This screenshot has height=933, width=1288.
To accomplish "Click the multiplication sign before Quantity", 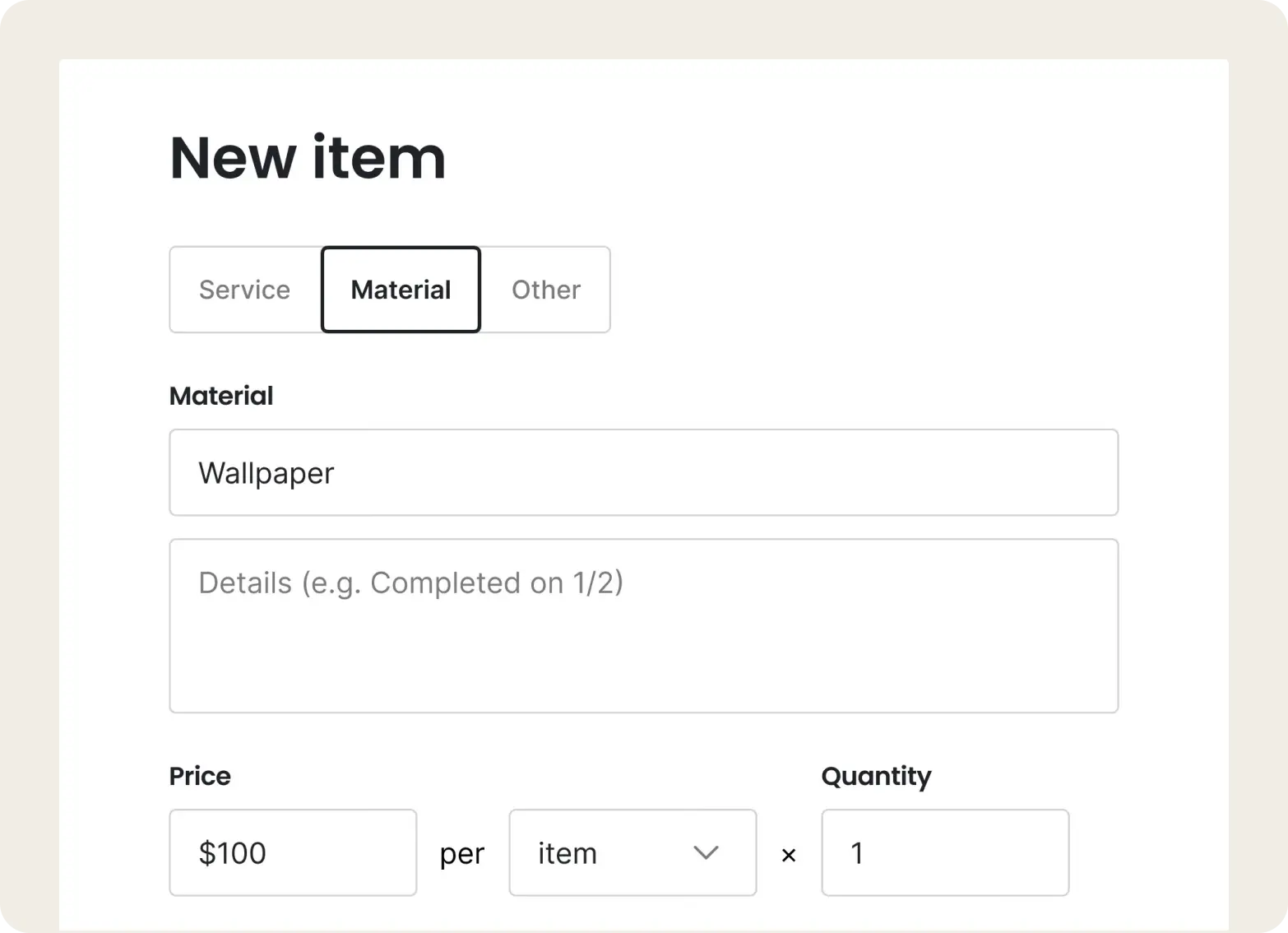I will pyautogui.click(x=789, y=856).
